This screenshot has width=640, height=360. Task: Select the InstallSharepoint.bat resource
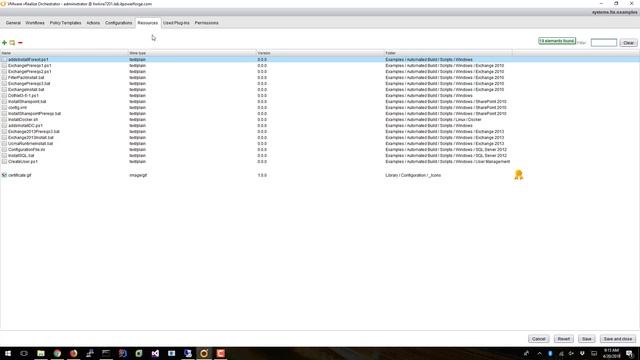click(27, 102)
